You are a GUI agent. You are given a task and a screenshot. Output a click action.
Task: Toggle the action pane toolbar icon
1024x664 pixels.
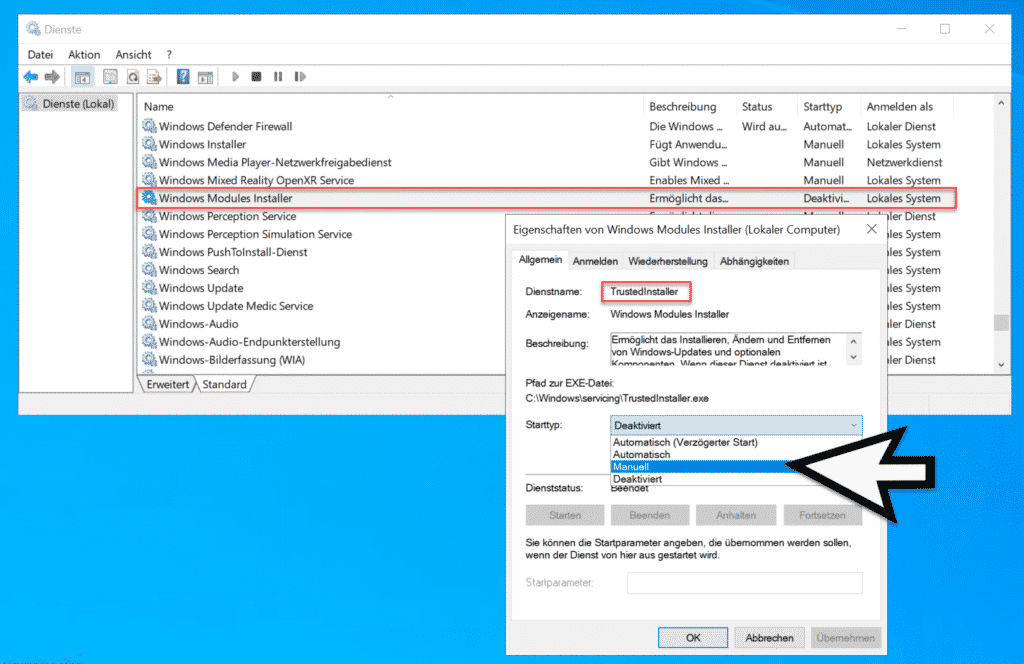coord(206,77)
